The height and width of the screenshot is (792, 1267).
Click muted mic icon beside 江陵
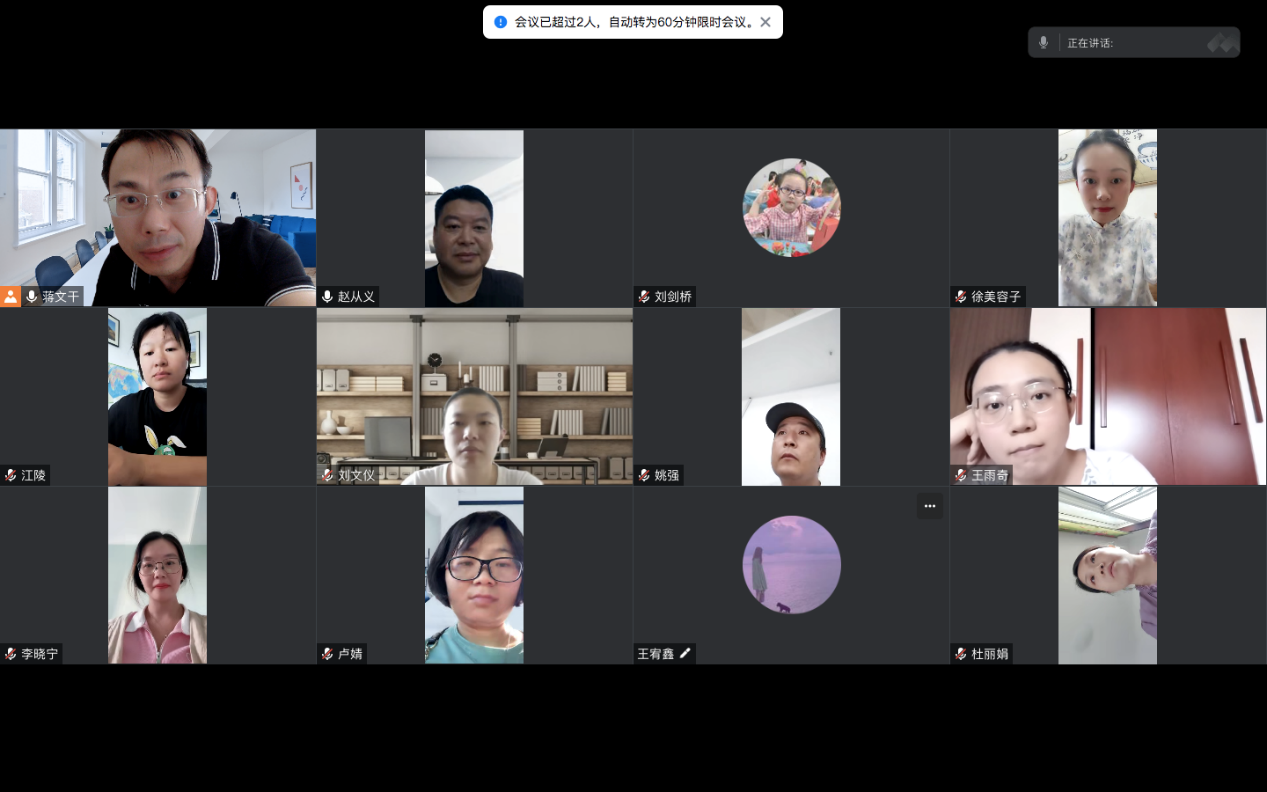click(x=11, y=476)
